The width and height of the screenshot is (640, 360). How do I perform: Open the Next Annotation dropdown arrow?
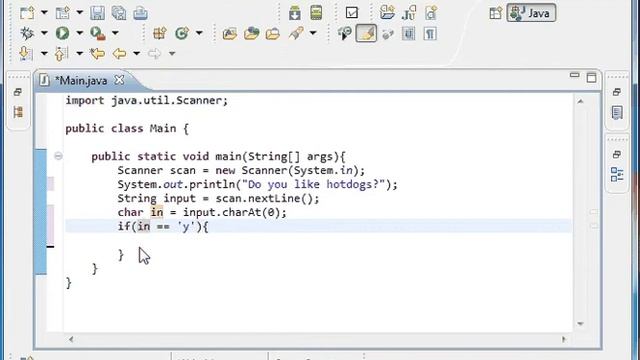pos(44,53)
